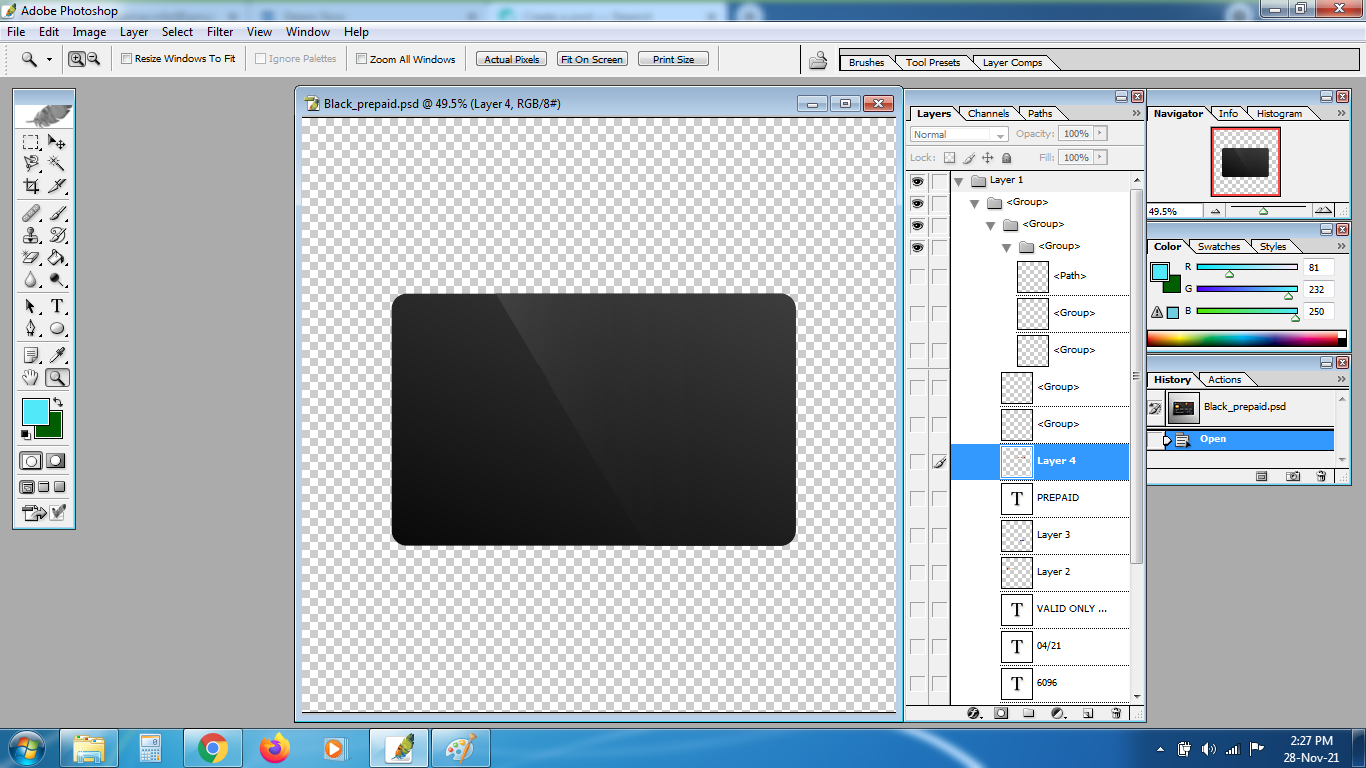This screenshot has width=1366, height=768.
Task: Select the Magic Wand tool
Action: [57, 163]
